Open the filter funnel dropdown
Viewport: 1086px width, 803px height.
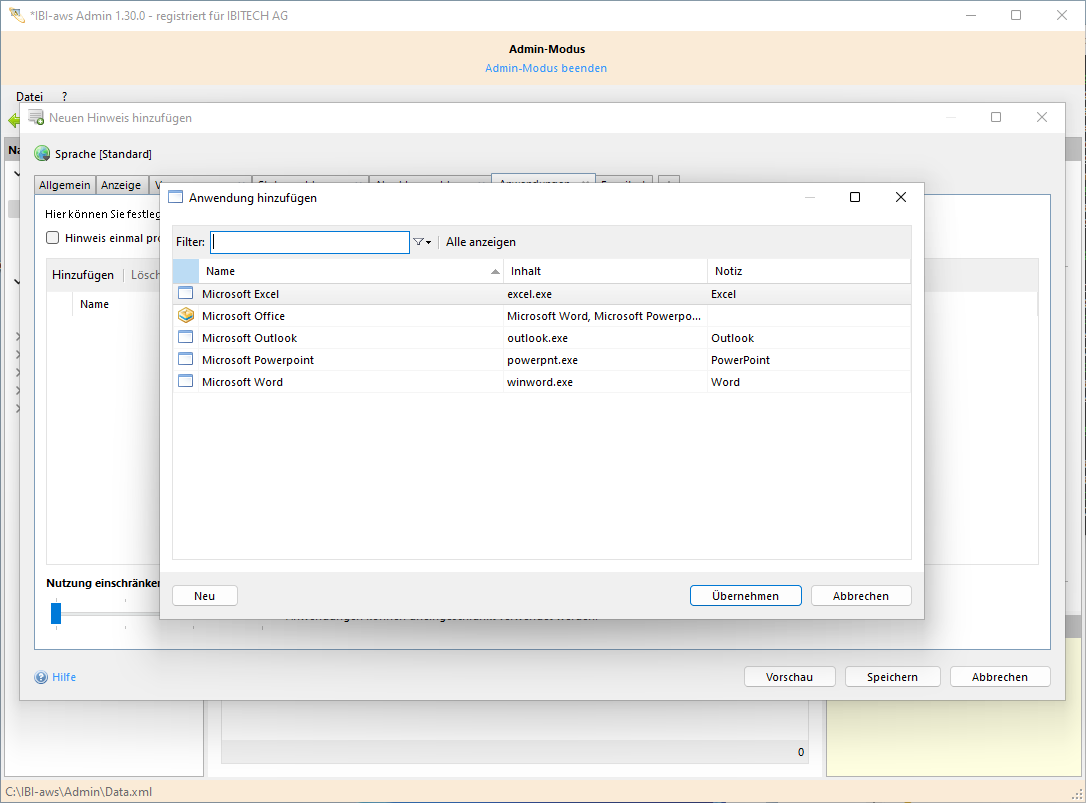pos(422,242)
